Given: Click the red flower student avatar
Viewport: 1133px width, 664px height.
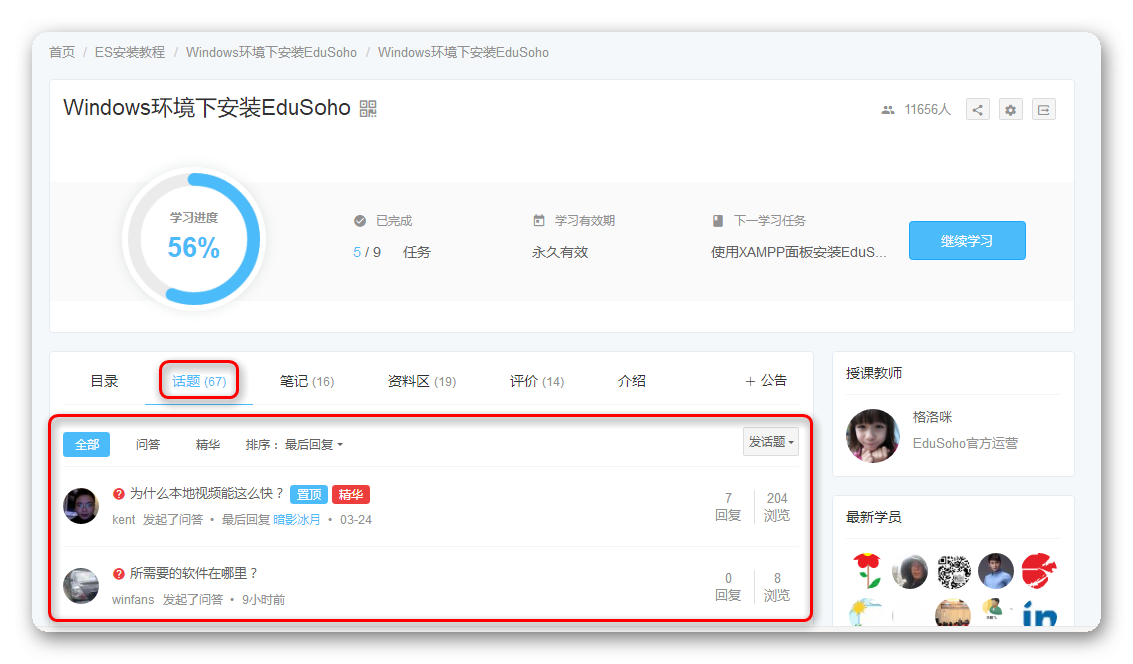Looking at the screenshot, I should 866,571.
